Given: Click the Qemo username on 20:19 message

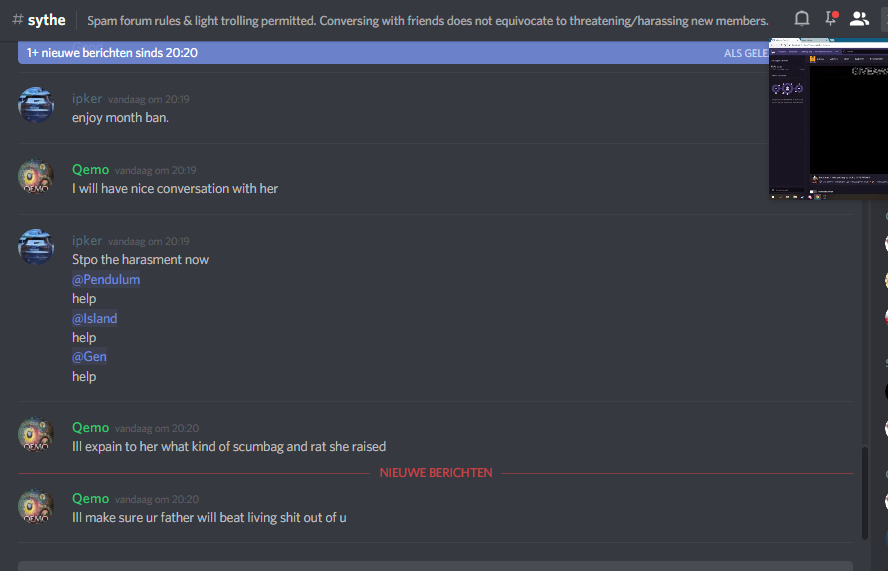Looking at the screenshot, I should pos(90,169).
